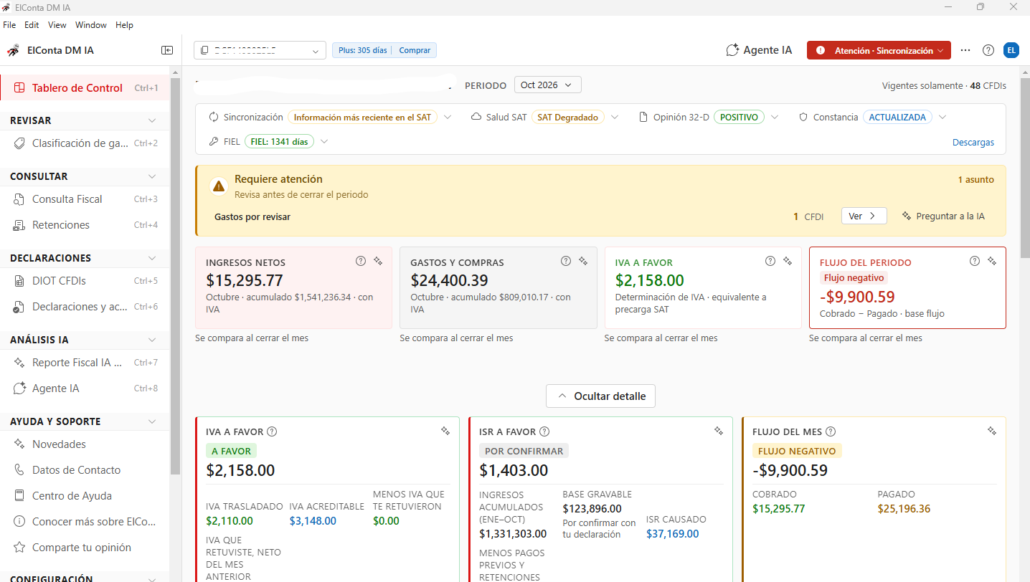
Task: Open the Window menu
Action: (x=91, y=25)
